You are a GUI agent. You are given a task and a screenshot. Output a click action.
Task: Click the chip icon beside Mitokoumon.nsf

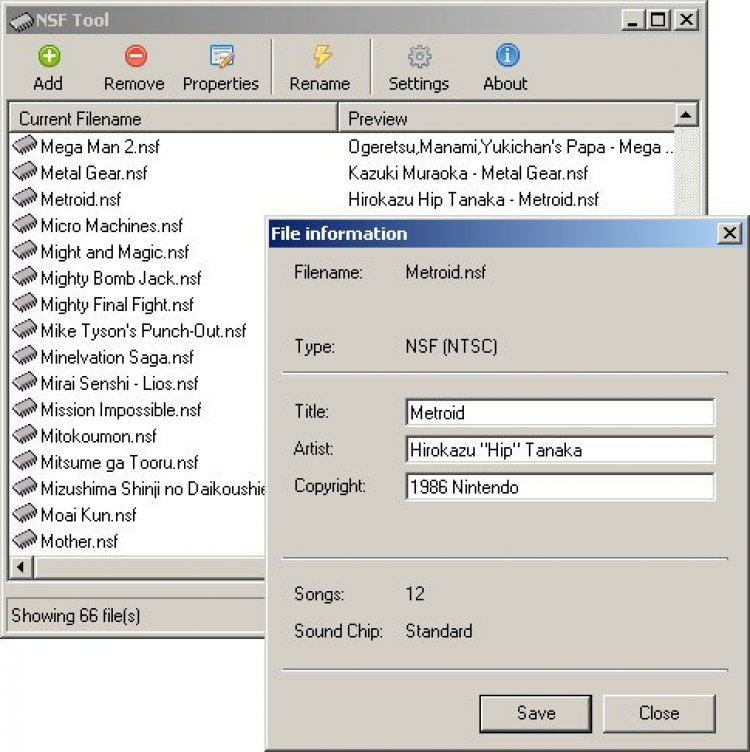24,435
